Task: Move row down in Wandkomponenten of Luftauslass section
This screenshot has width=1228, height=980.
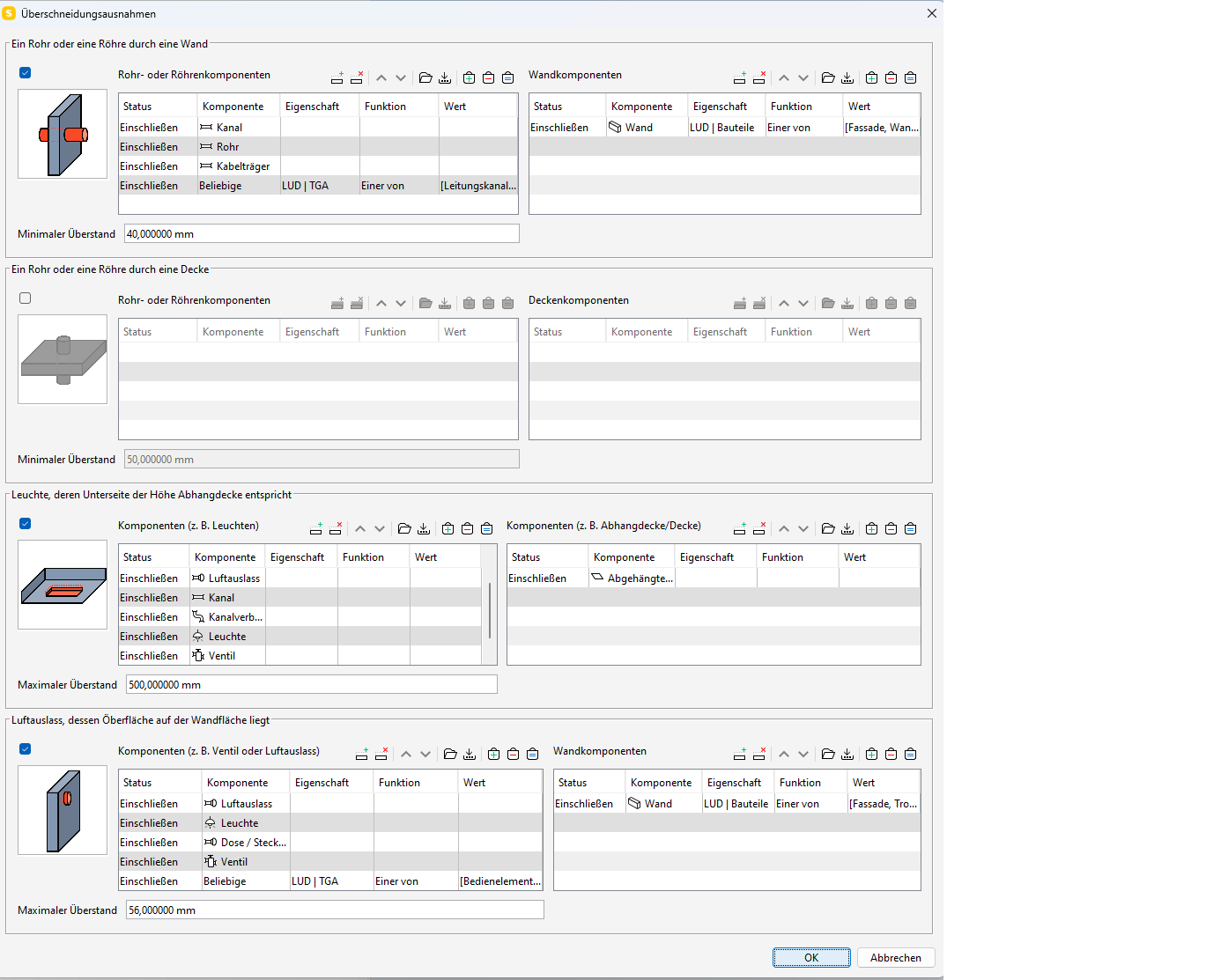Action: 803,754
